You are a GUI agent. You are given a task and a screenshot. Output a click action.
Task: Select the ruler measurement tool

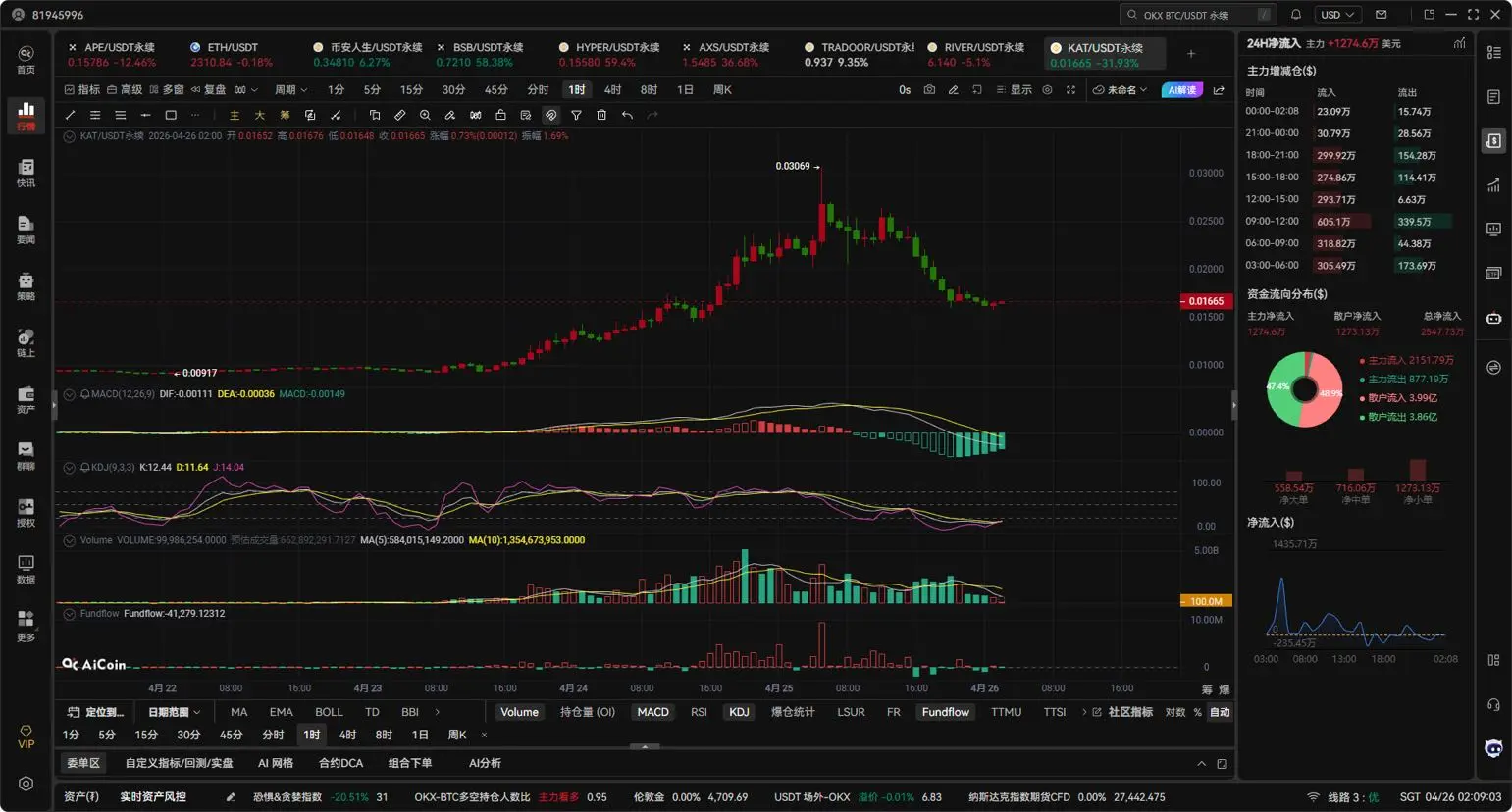pos(399,115)
